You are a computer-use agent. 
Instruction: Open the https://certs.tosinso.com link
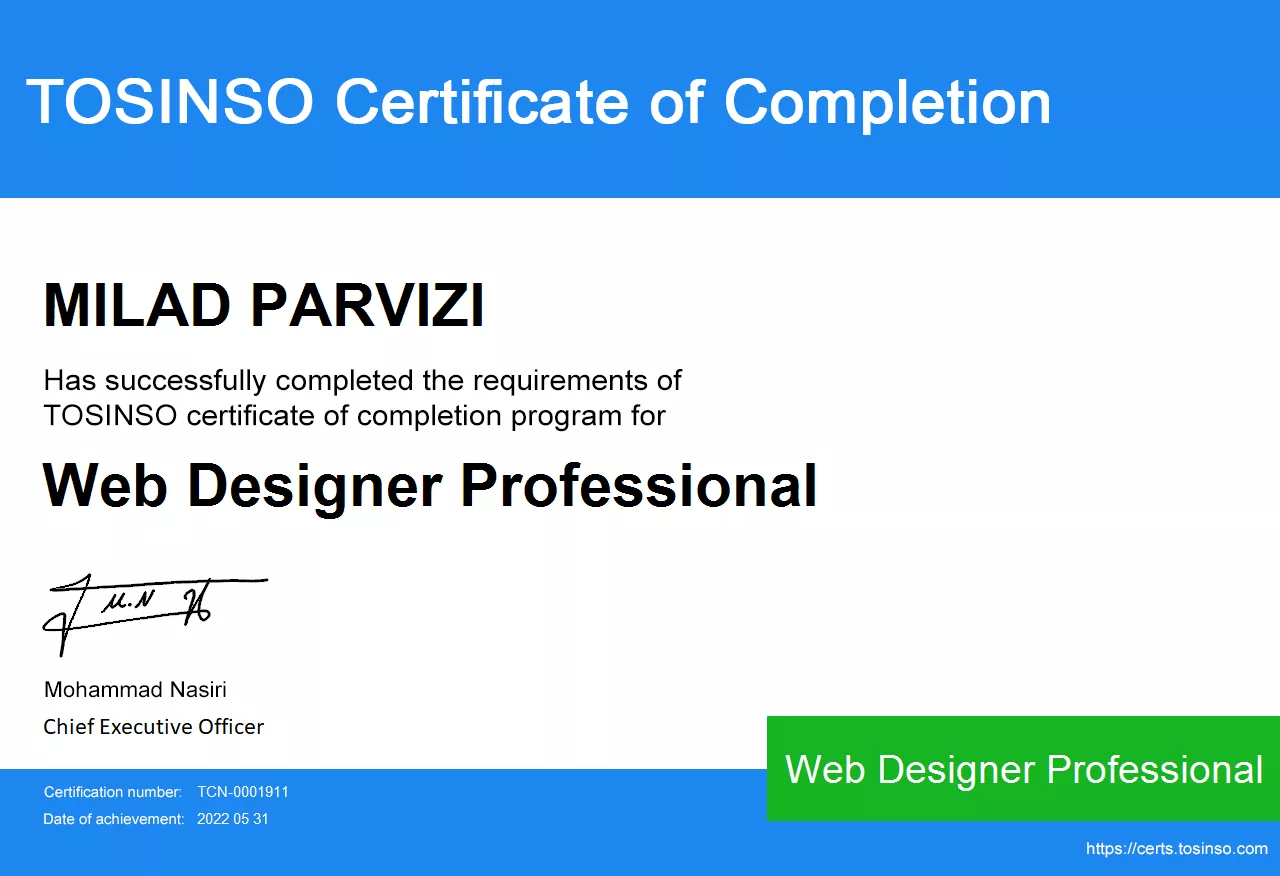[1177, 849]
